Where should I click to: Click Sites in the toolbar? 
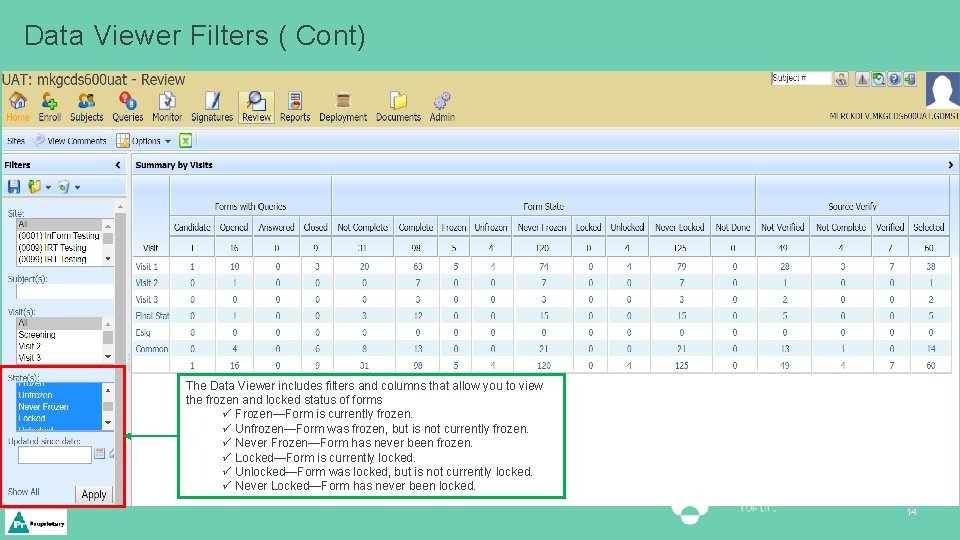point(16,141)
